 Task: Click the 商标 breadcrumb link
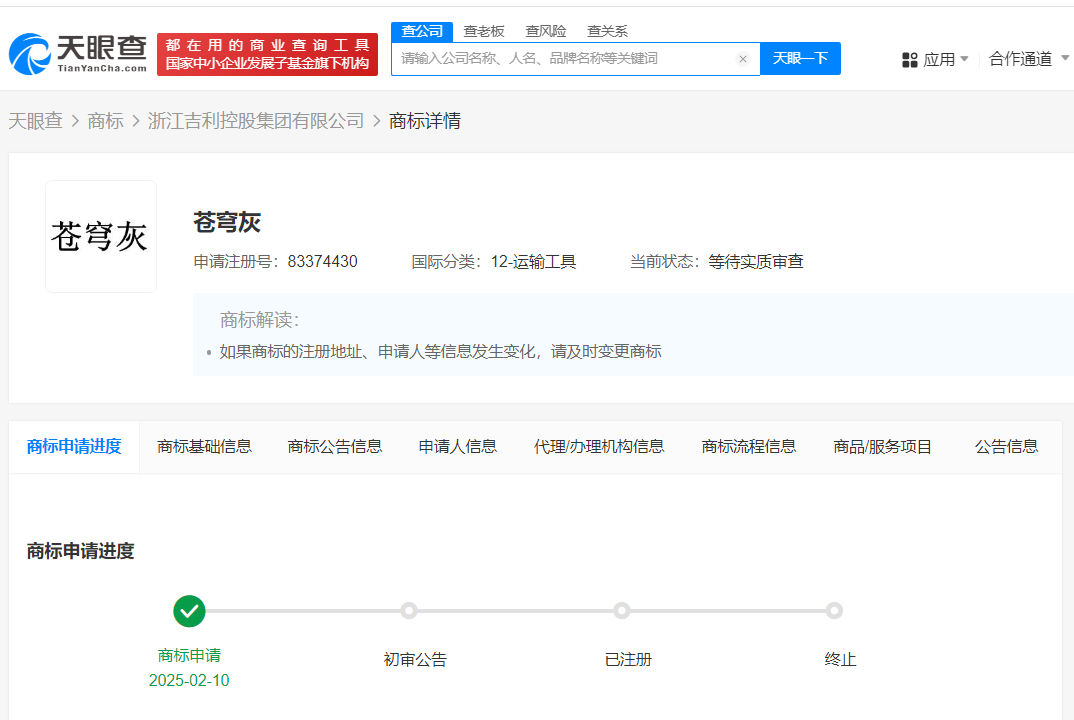coord(105,121)
